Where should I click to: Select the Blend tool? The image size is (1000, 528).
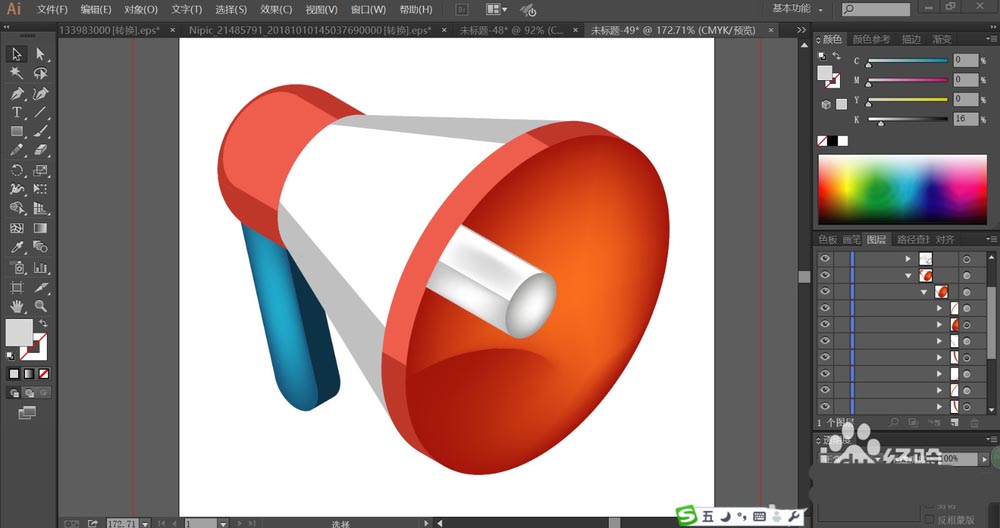click(40, 247)
